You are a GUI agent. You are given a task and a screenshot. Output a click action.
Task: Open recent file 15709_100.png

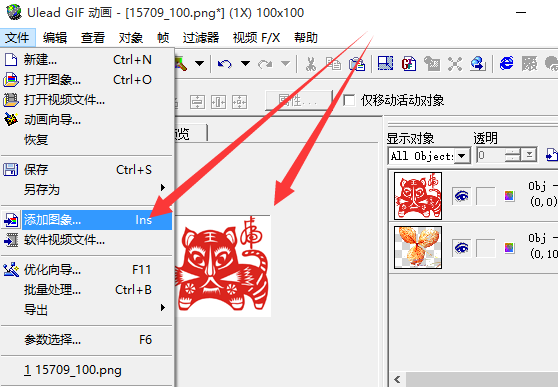pyautogui.click(x=86, y=370)
